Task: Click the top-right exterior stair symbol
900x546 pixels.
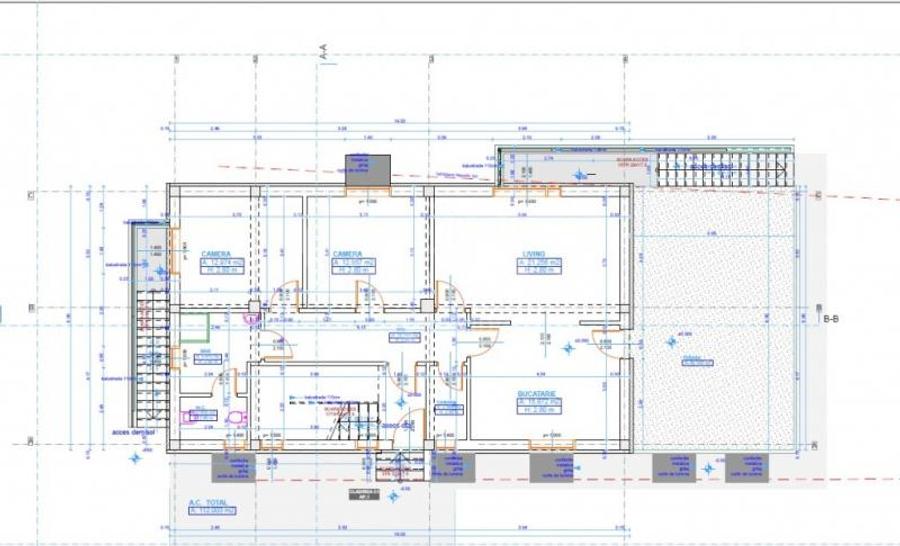Action: pos(725,168)
